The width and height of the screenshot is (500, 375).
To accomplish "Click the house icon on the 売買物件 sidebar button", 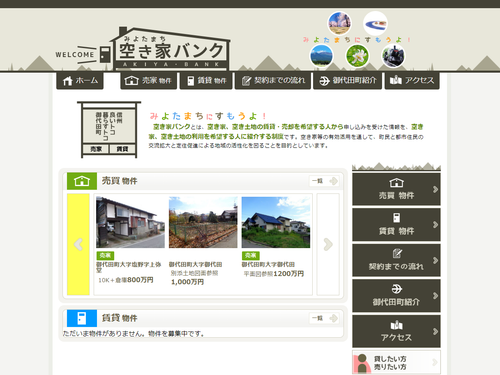I will click(x=396, y=183).
